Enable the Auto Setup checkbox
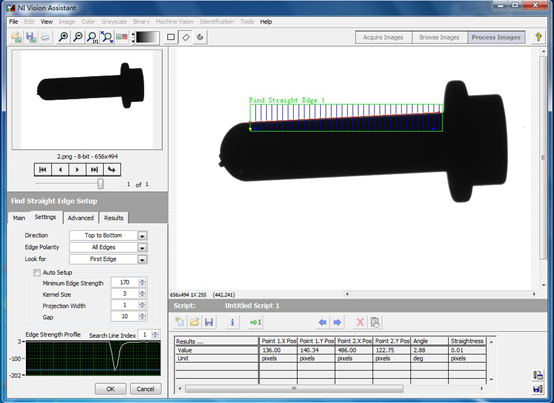The width and height of the screenshot is (554, 403). 37,273
